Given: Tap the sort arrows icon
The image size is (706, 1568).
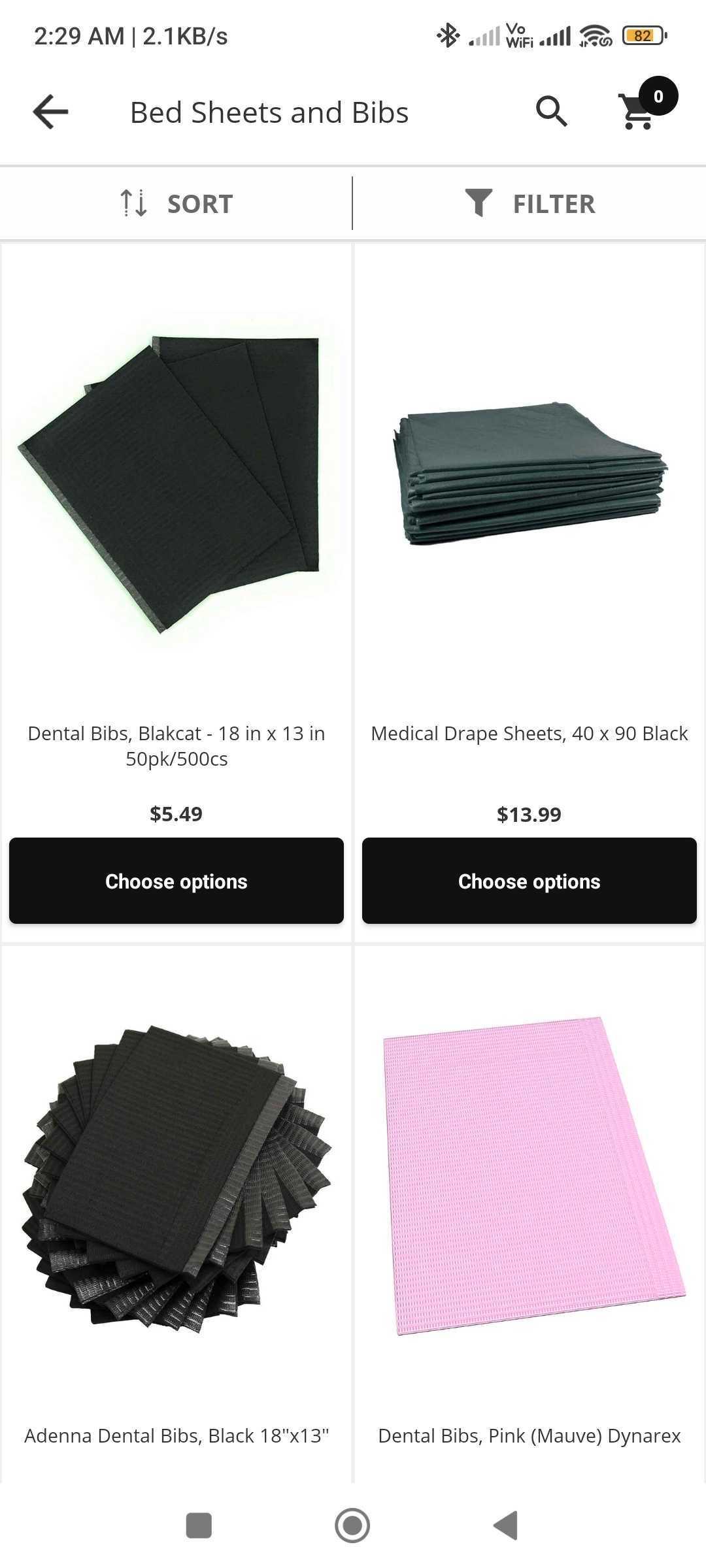Looking at the screenshot, I should [x=134, y=203].
